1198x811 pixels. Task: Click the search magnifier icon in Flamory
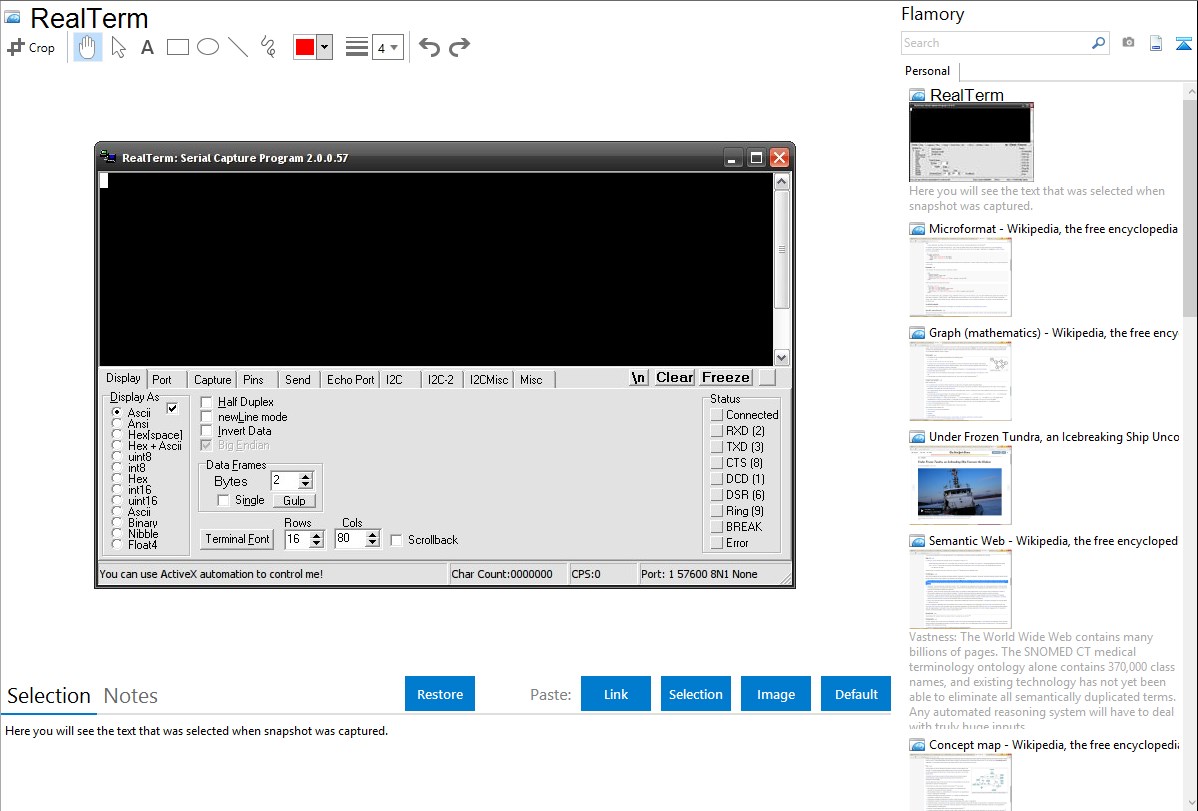coord(1098,43)
